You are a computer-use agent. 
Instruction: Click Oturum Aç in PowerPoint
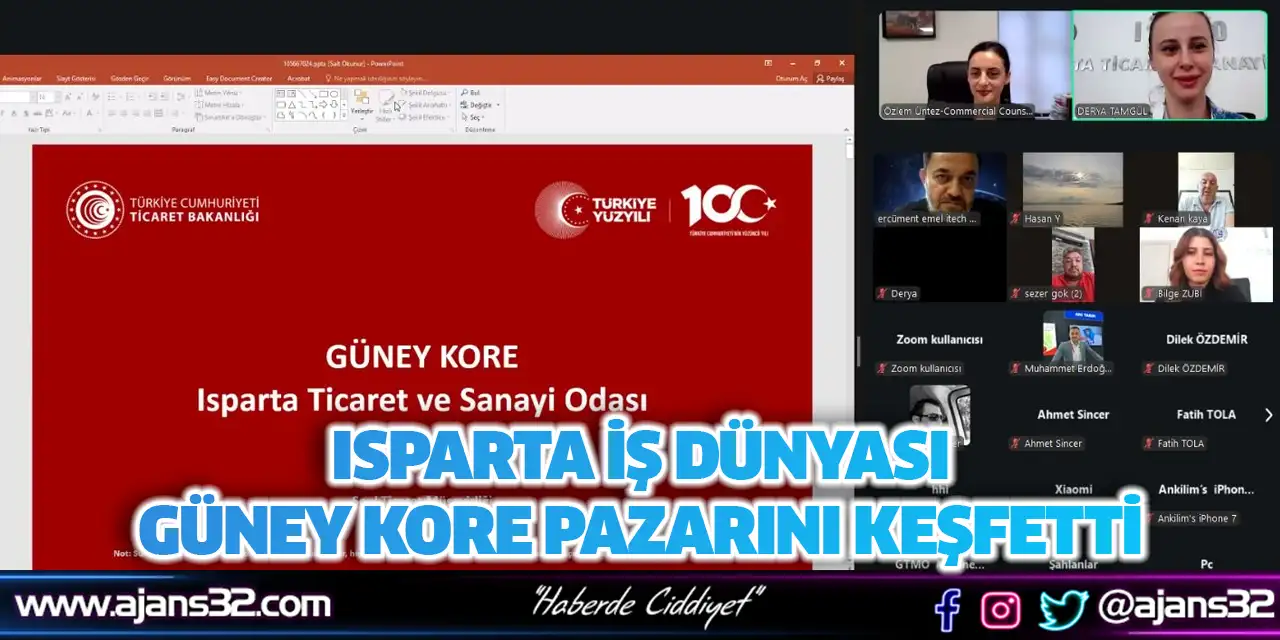(x=791, y=78)
